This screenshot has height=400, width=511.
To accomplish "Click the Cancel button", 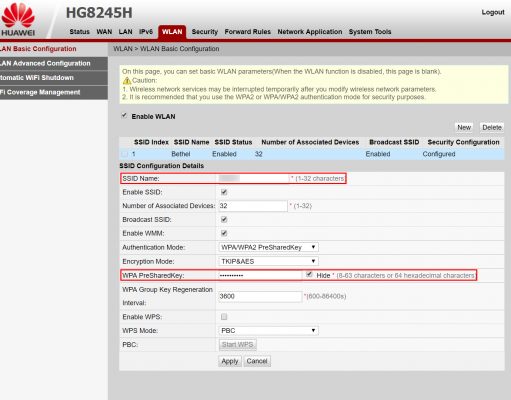I will [257, 361].
